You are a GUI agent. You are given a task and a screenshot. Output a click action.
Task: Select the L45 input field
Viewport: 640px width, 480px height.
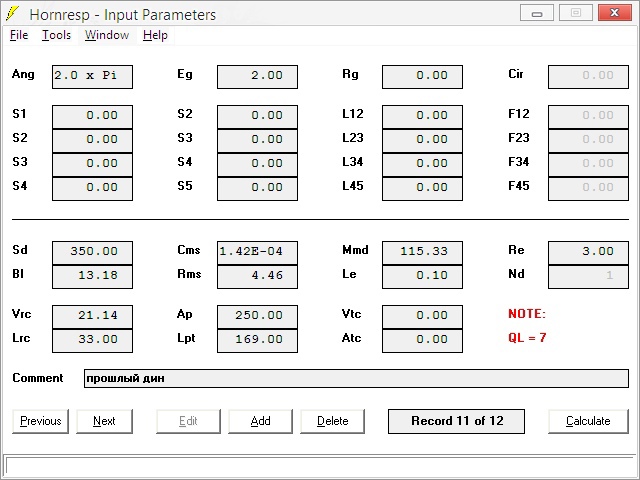point(422,189)
